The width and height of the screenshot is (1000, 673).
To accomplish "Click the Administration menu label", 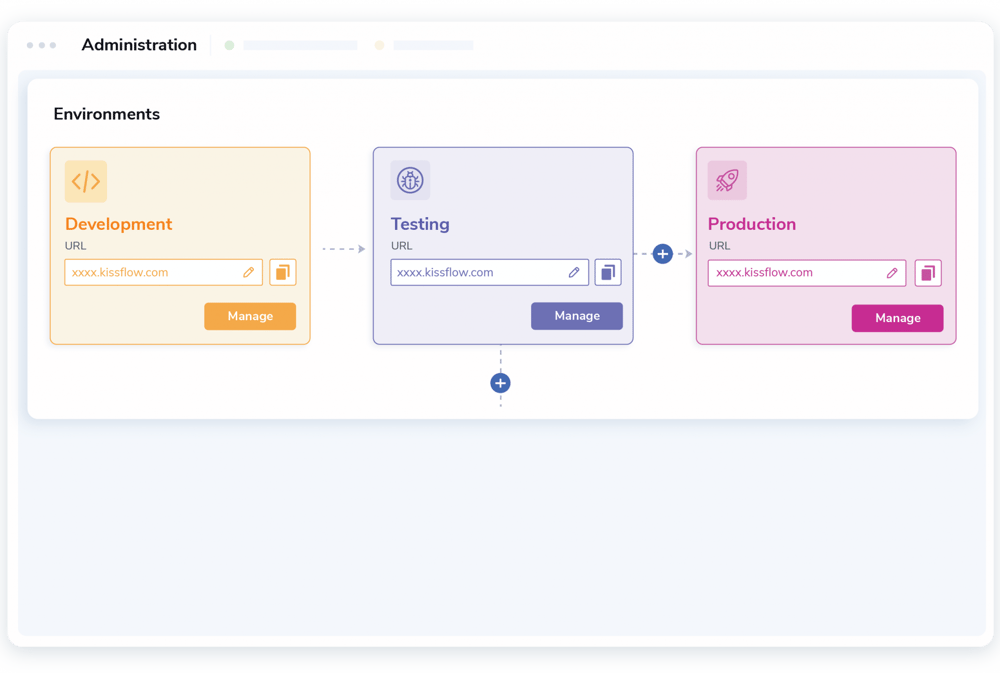I will (139, 45).
